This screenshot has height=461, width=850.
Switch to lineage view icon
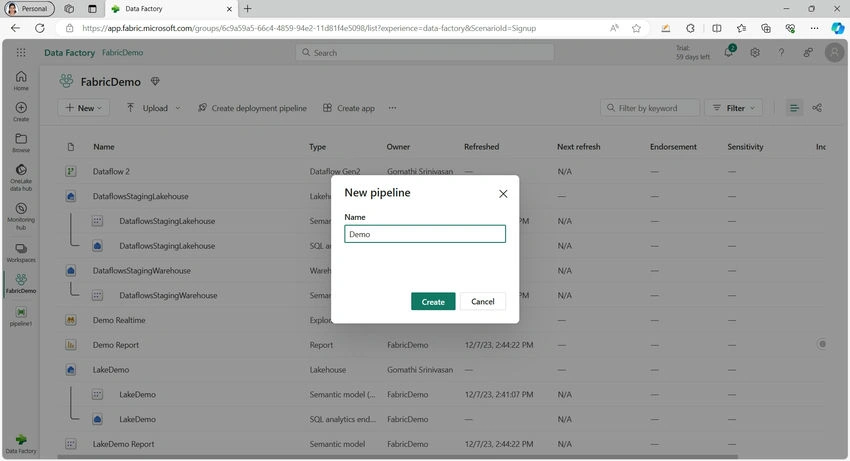click(x=817, y=108)
